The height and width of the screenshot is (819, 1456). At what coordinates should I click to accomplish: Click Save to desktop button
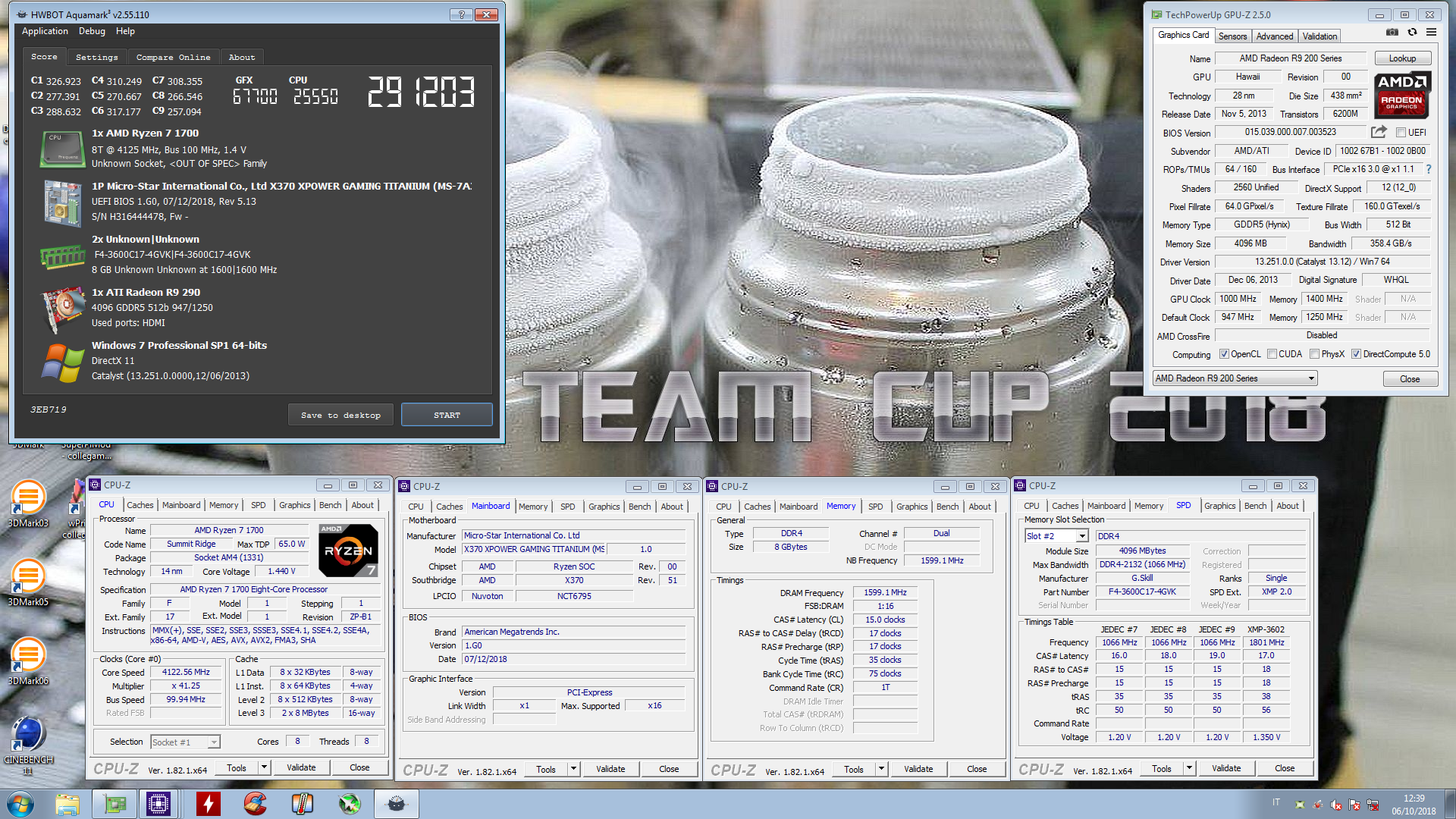(x=340, y=415)
